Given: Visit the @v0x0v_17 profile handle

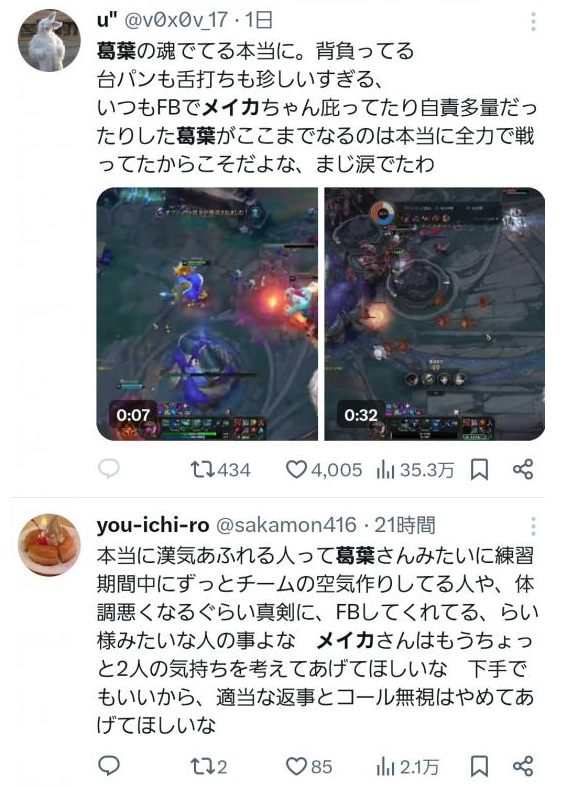Looking at the screenshot, I should tap(176, 20).
